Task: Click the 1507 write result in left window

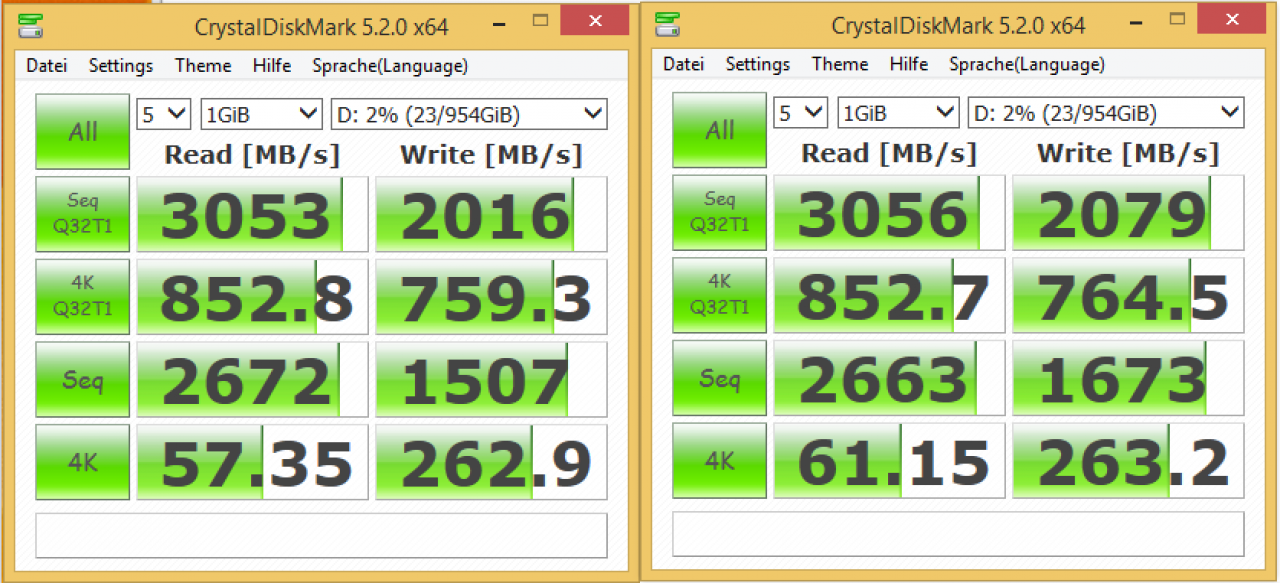Action: tap(491, 379)
